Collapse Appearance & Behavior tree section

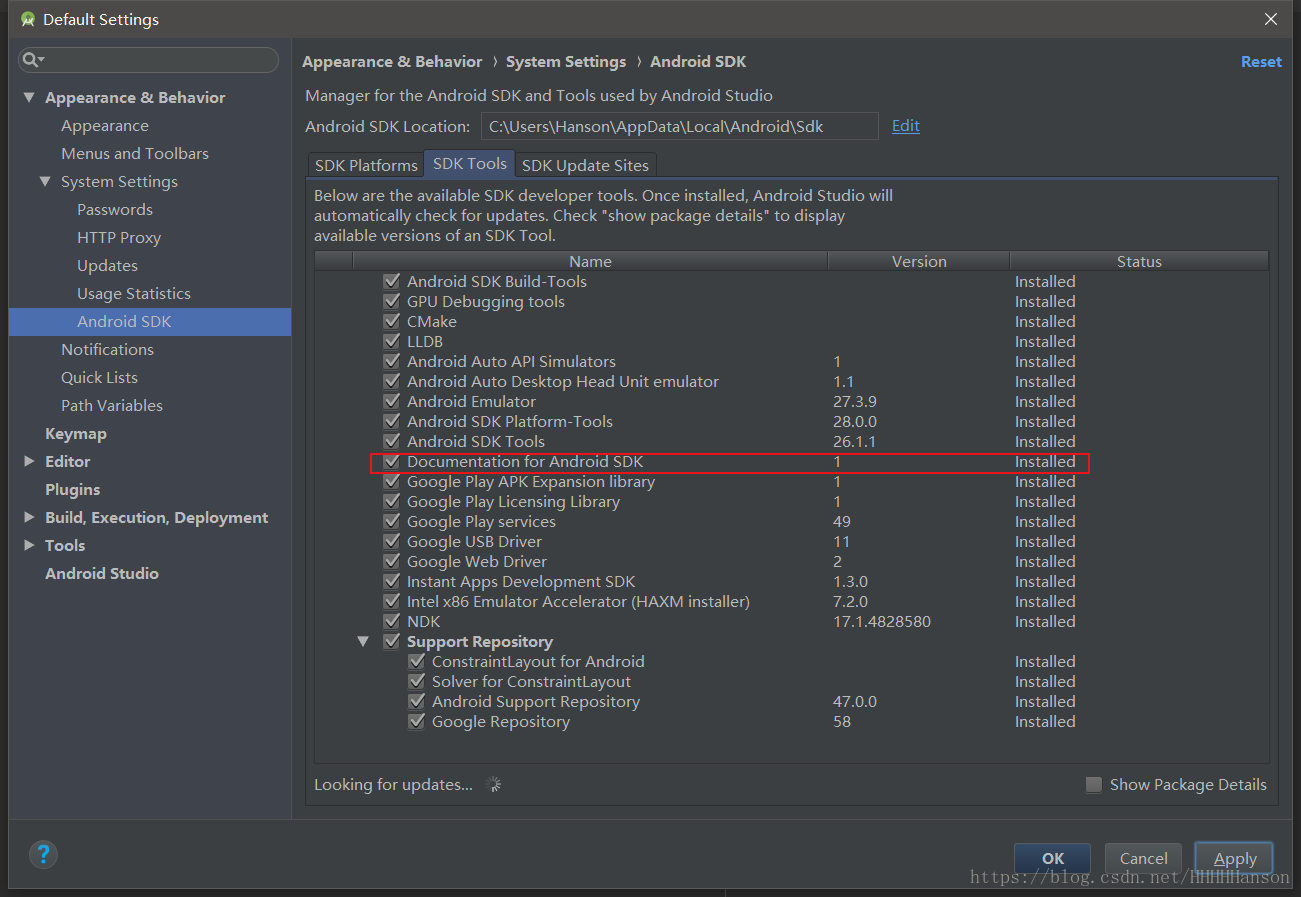(x=28, y=97)
